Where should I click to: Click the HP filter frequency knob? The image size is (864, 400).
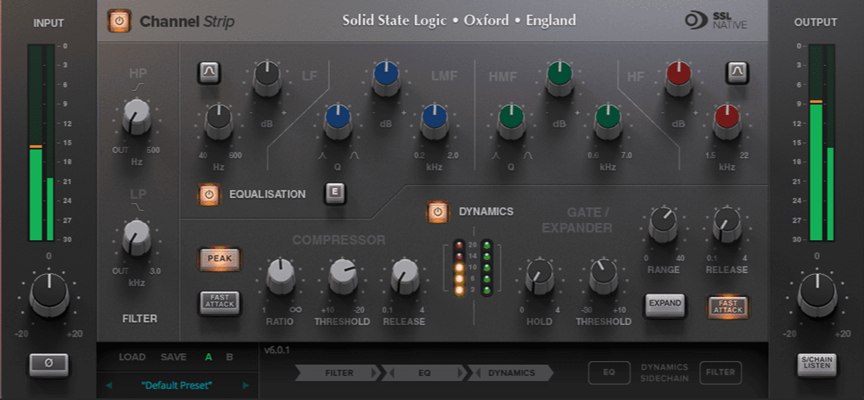coord(137,117)
